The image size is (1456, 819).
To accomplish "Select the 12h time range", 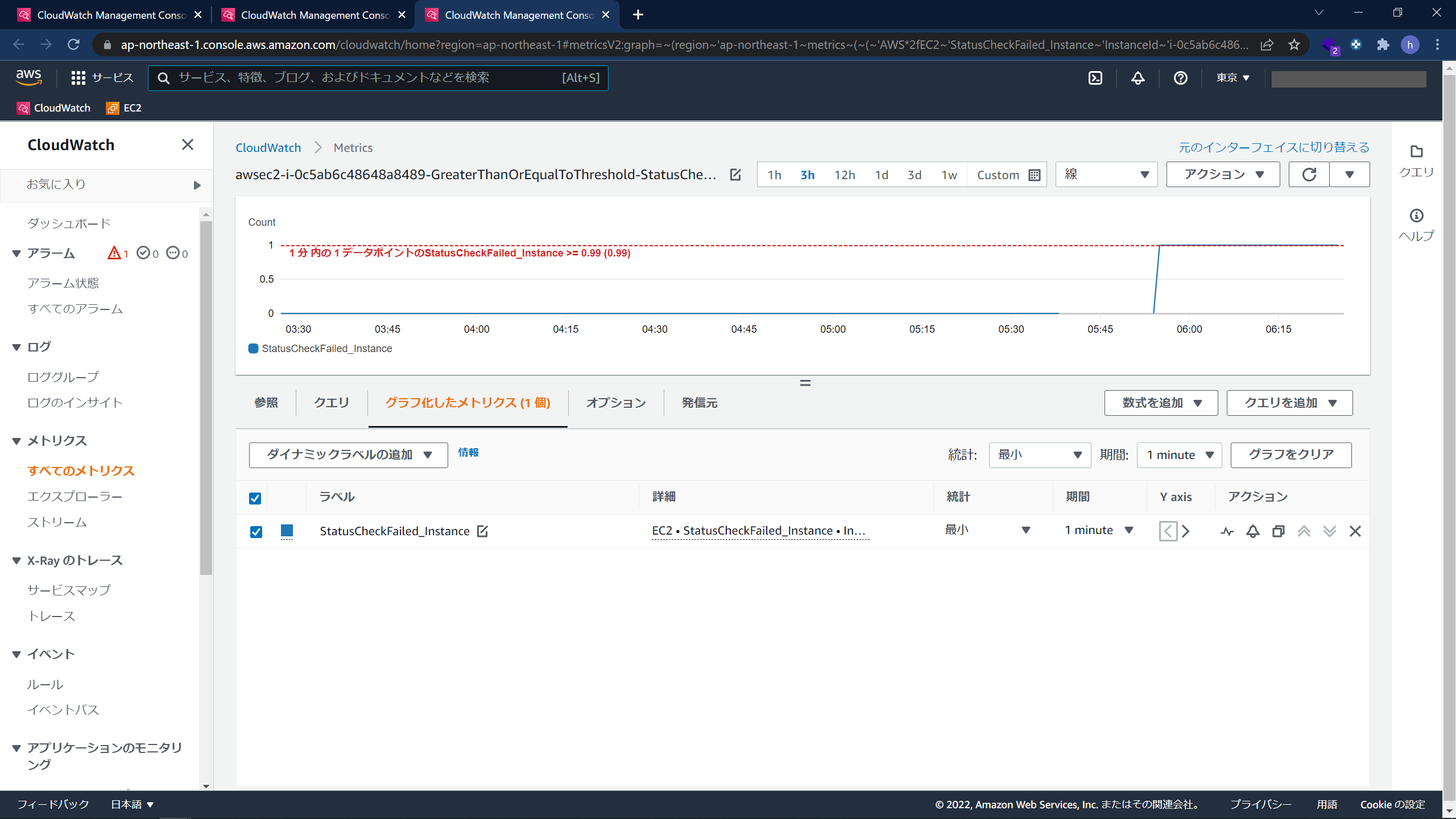I will pos(845,175).
